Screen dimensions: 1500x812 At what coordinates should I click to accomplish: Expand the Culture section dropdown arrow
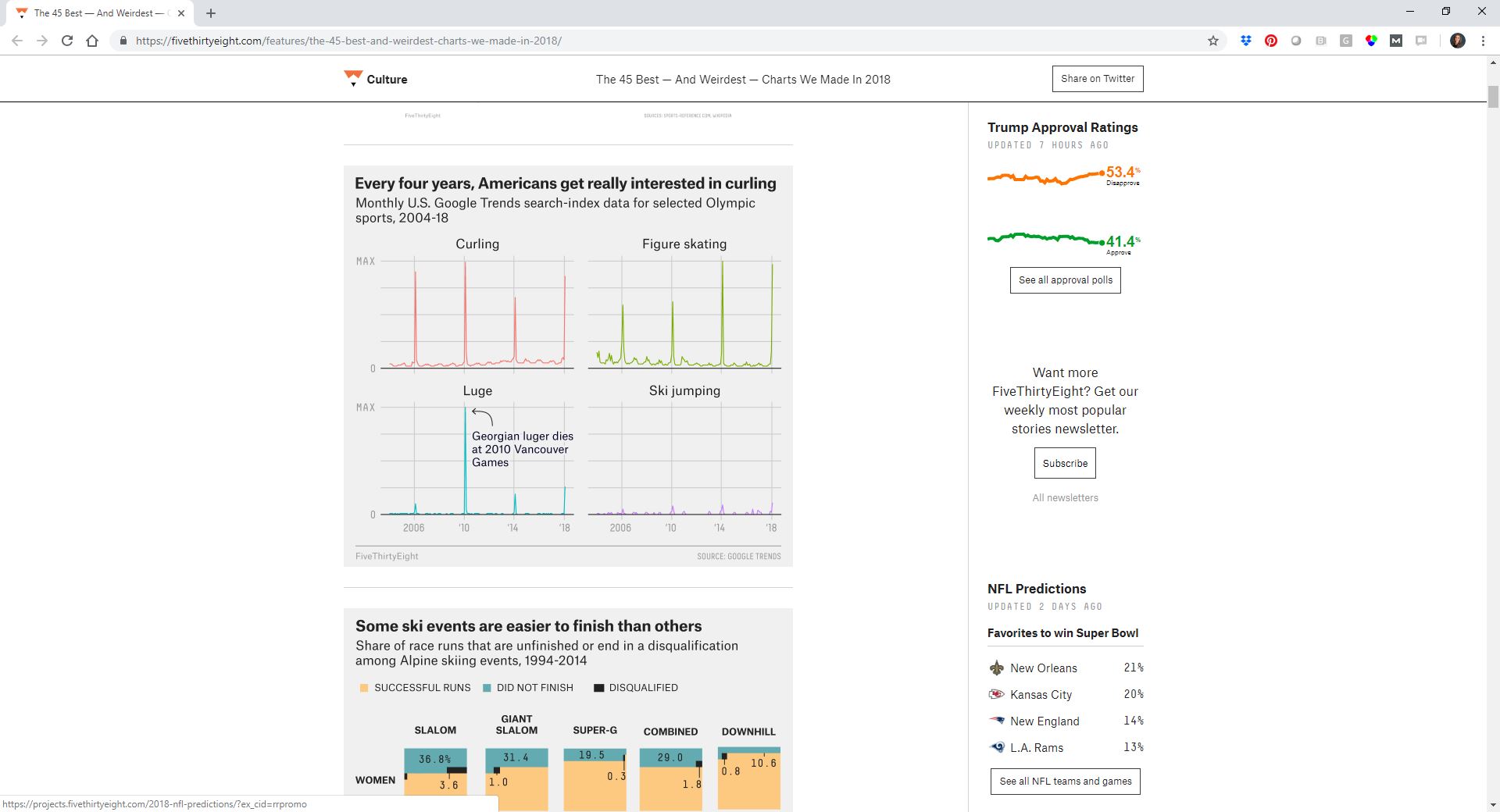353,86
